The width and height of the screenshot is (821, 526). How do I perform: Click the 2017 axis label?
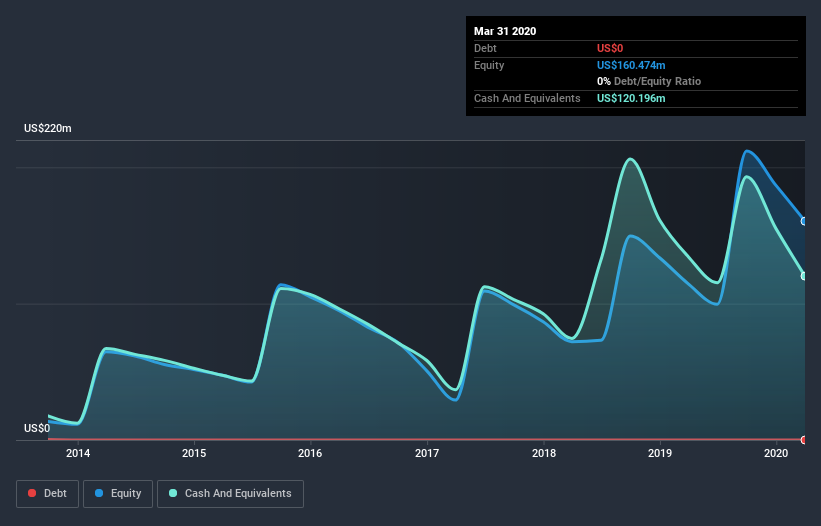point(427,453)
